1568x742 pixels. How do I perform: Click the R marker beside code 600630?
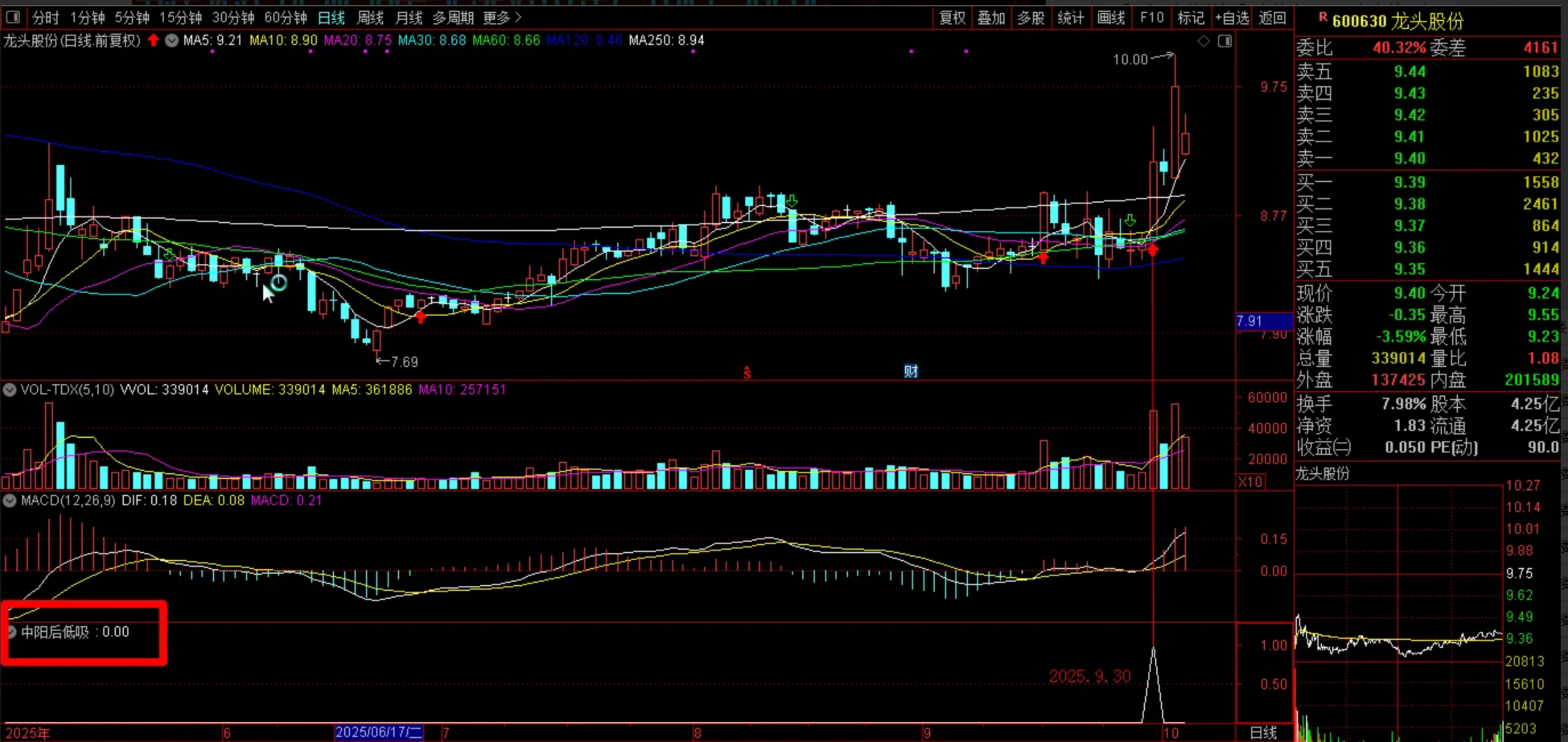[x=1322, y=18]
